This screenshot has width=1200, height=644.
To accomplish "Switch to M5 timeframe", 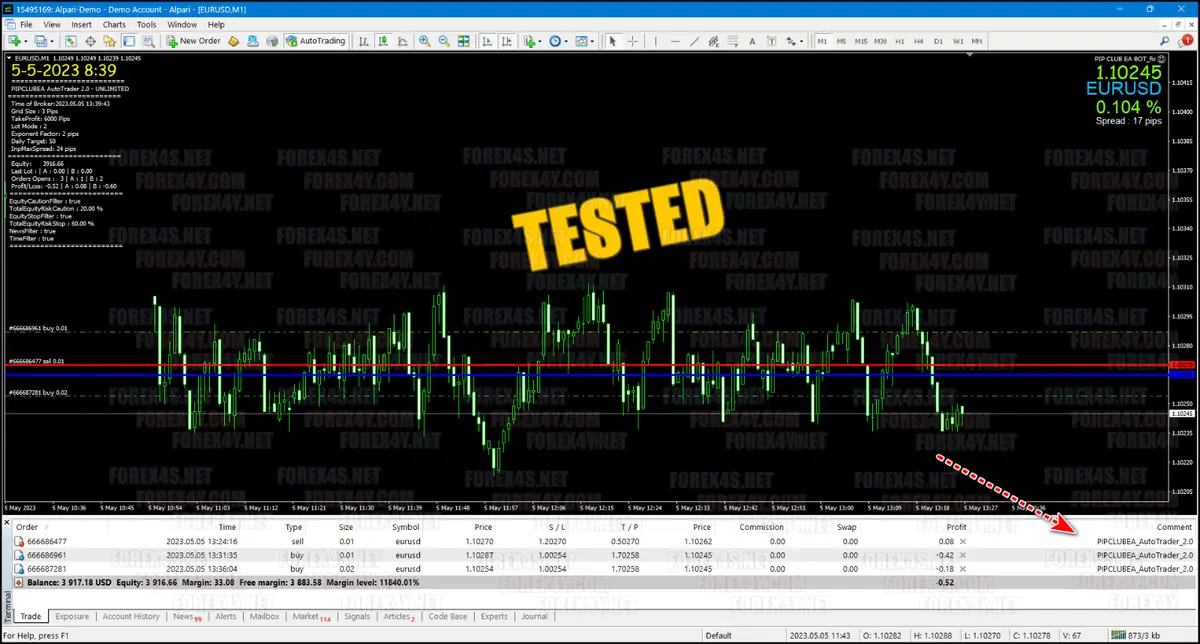I will point(841,41).
